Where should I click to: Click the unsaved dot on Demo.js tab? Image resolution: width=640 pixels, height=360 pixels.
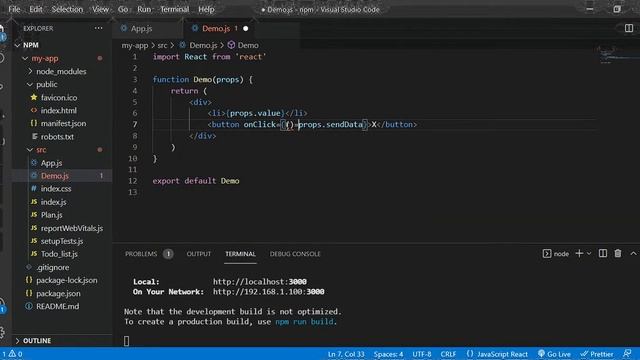246,29
